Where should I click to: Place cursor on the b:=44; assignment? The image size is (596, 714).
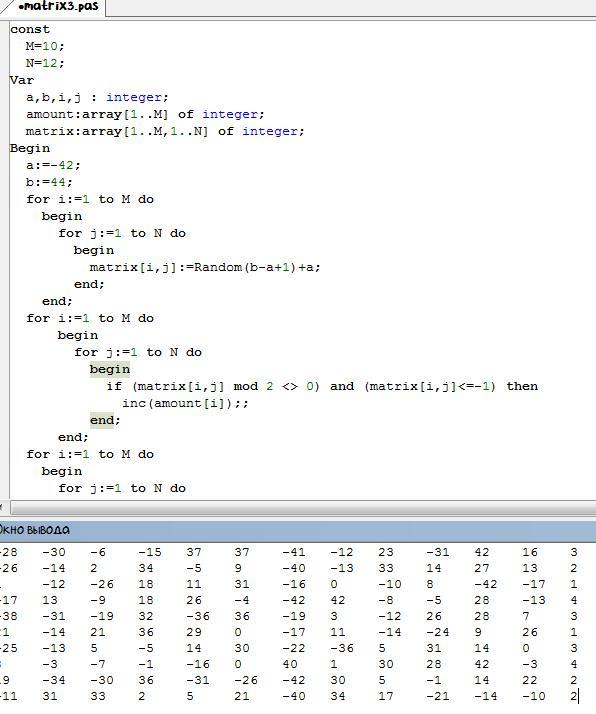click(x=49, y=183)
